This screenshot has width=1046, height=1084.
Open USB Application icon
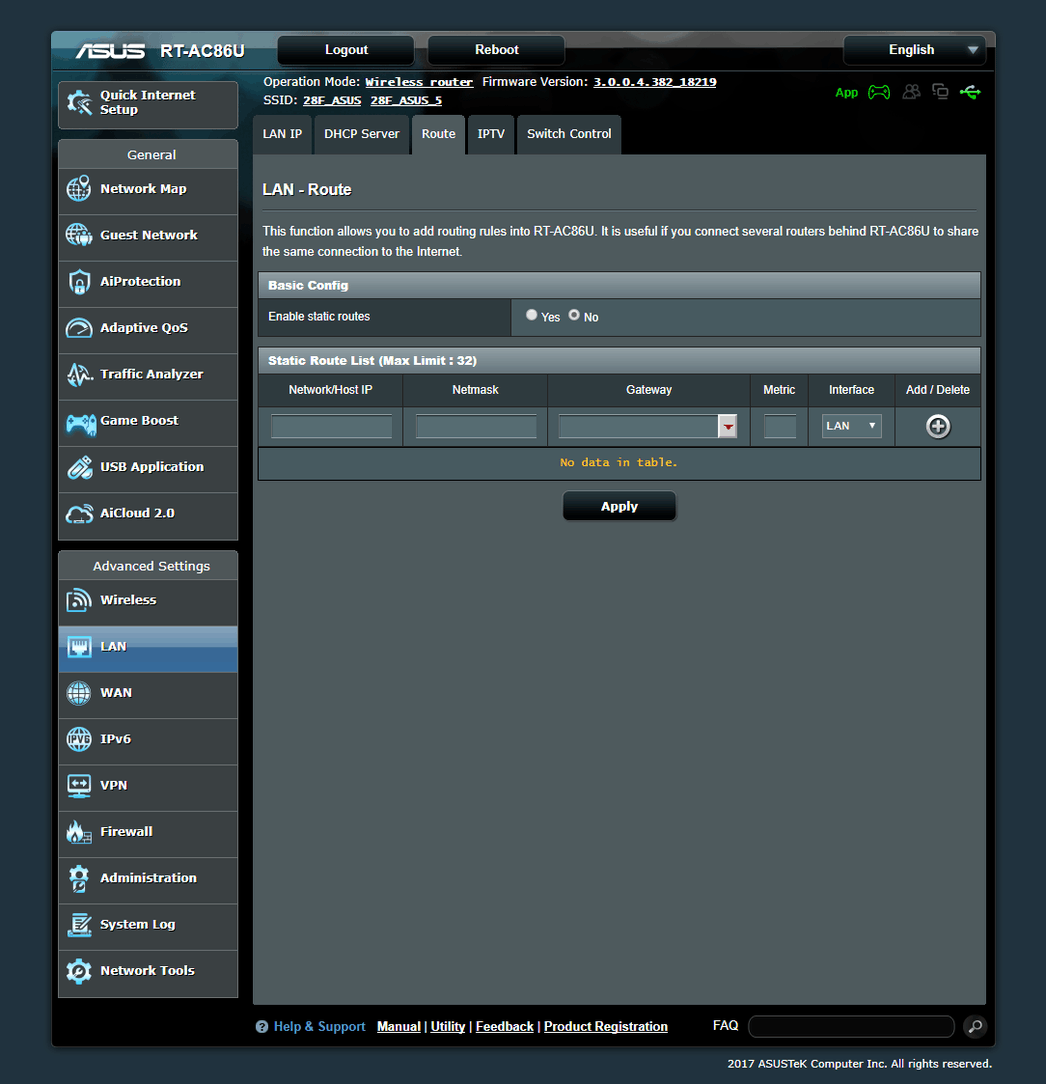click(79, 467)
